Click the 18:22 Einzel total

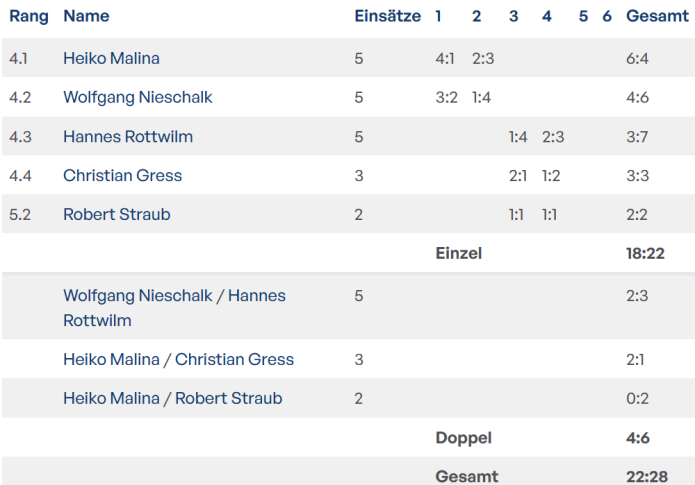[645, 253]
